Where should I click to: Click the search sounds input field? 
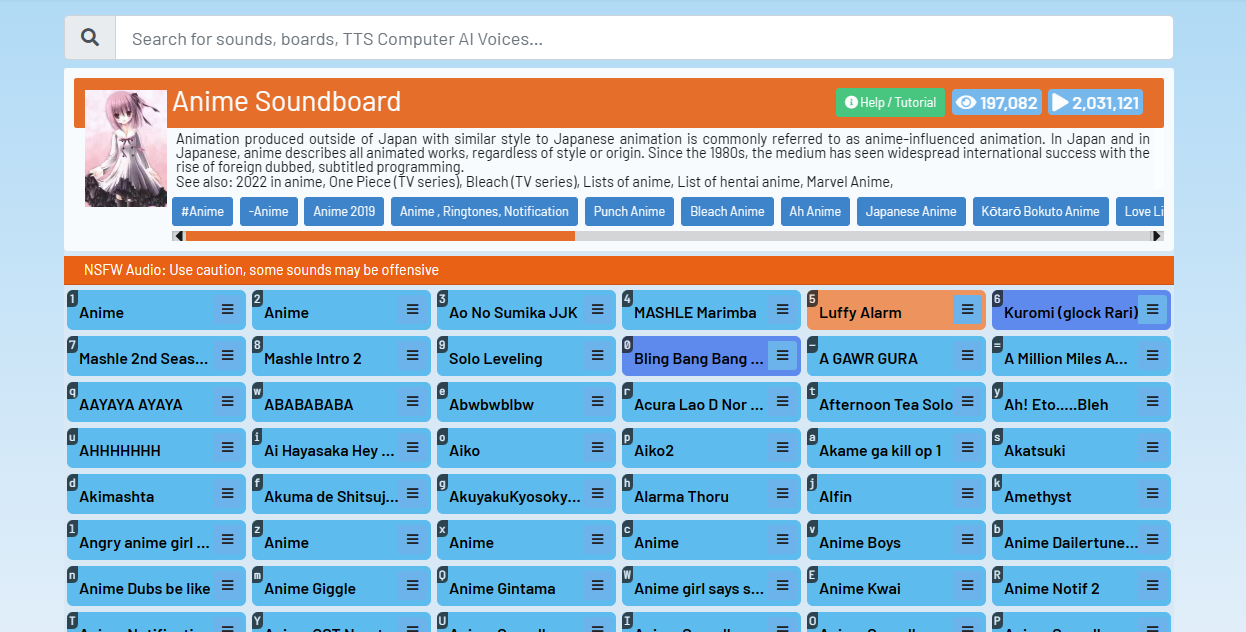(643, 38)
